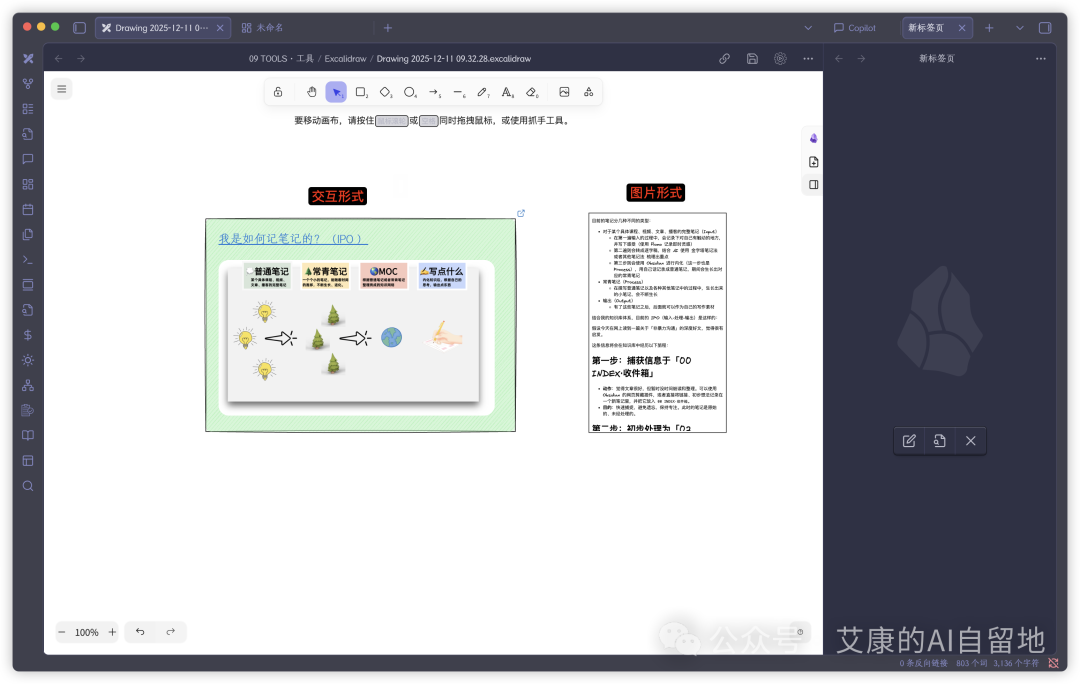Open the extra shapes tools icon
The width and height of the screenshot is (1080, 684).
point(588,92)
